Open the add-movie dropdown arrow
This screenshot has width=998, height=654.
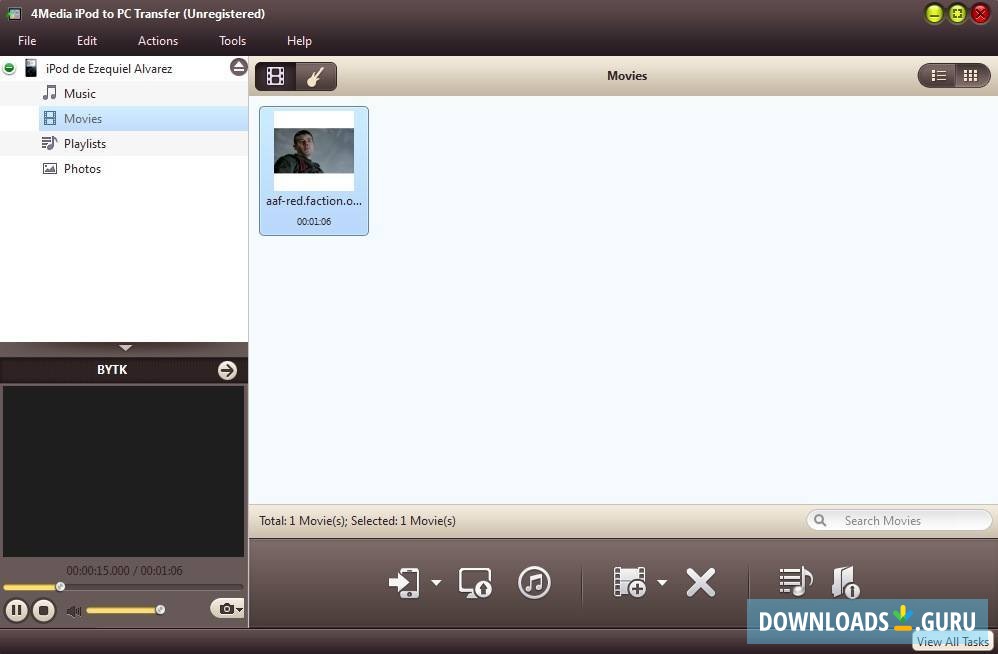pyautogui.click(x=663, y=582)
